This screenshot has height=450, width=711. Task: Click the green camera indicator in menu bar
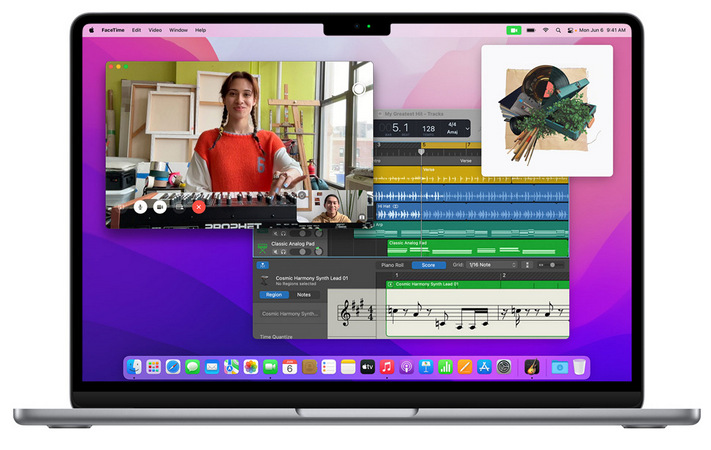(514, 30)
